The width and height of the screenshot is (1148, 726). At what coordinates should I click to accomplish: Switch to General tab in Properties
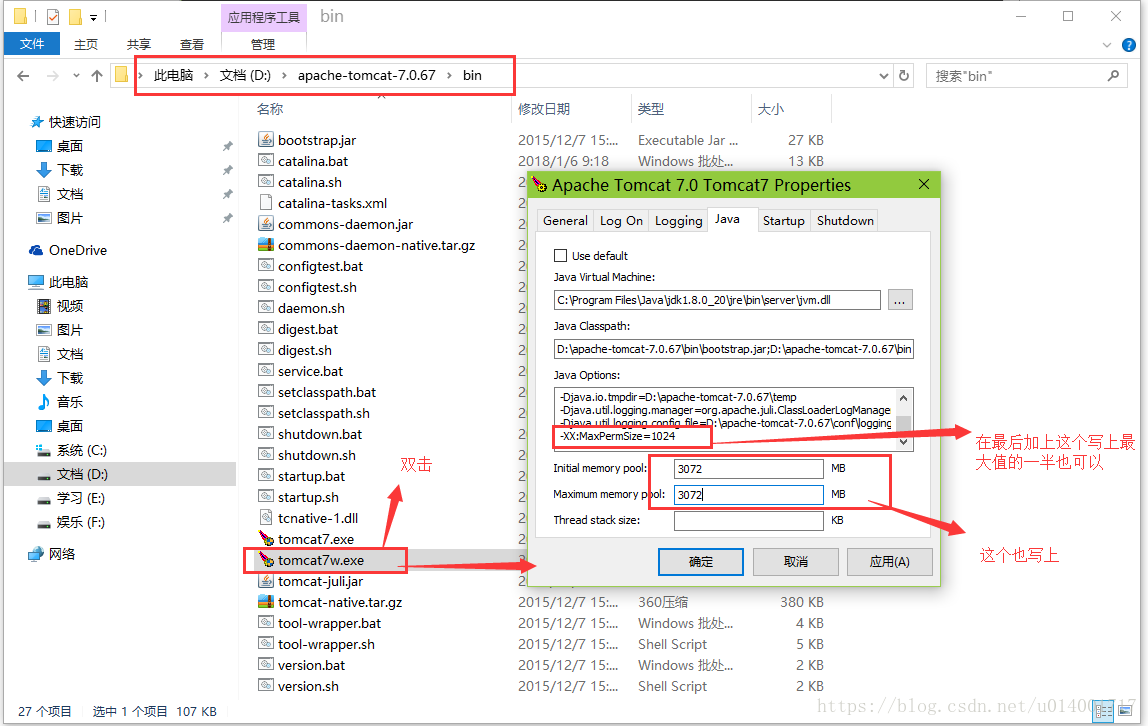pos(565,220)
